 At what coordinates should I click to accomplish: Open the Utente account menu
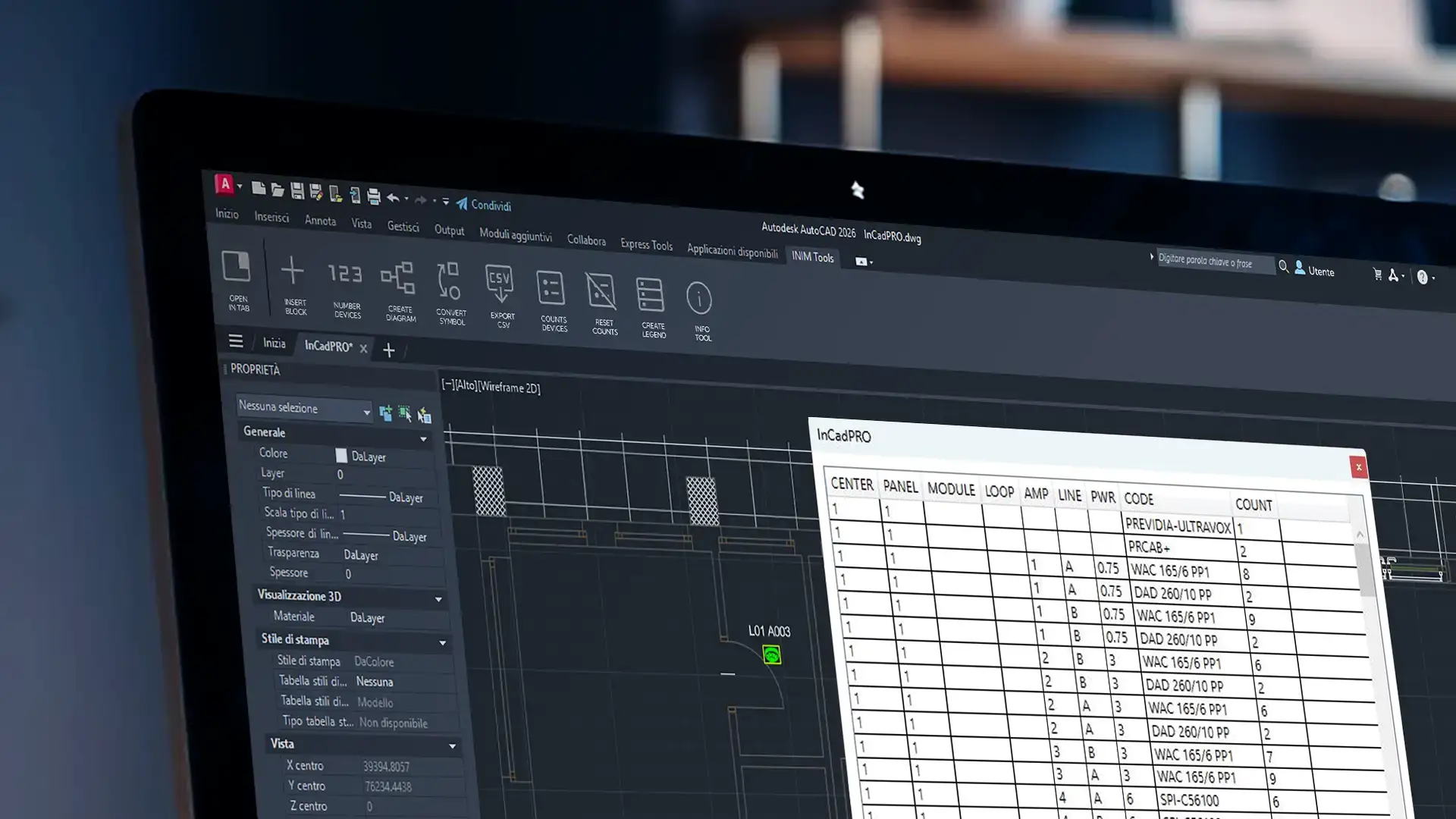click(1314, 270)
